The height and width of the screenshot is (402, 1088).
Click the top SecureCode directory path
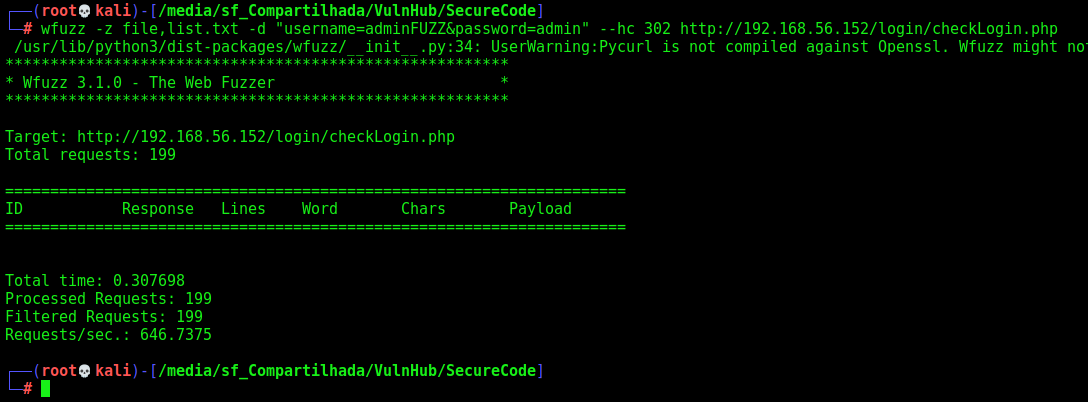(347, 11)
